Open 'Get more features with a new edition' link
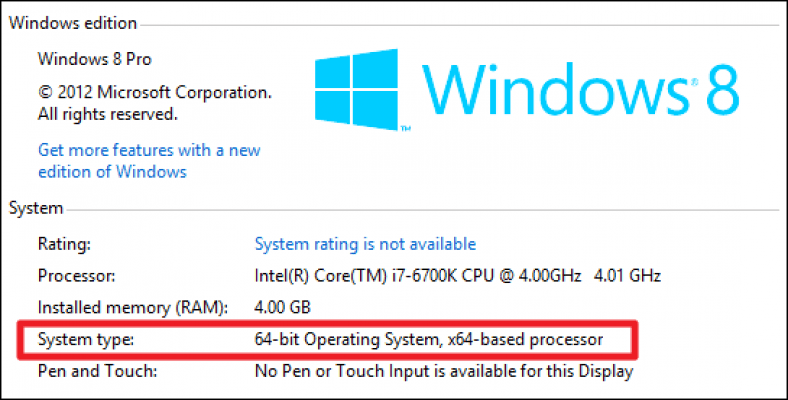 [149, 161]
